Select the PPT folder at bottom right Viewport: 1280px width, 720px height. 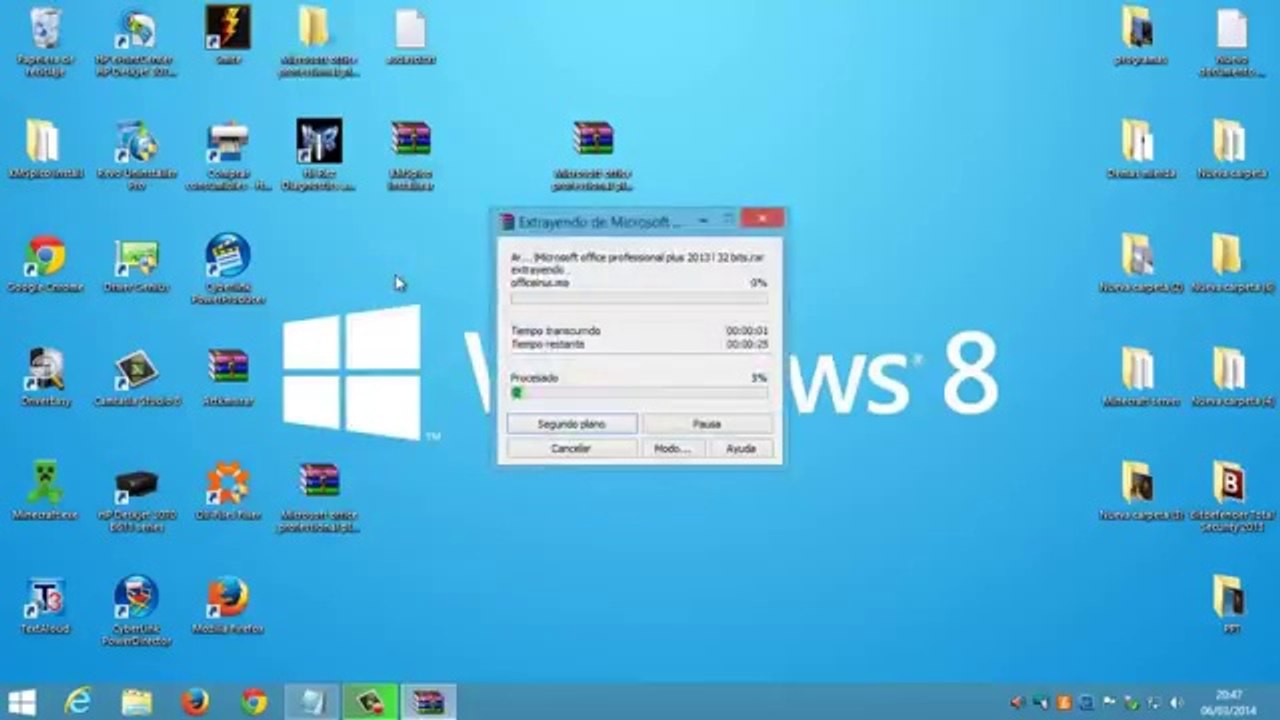pos(1229,604)
